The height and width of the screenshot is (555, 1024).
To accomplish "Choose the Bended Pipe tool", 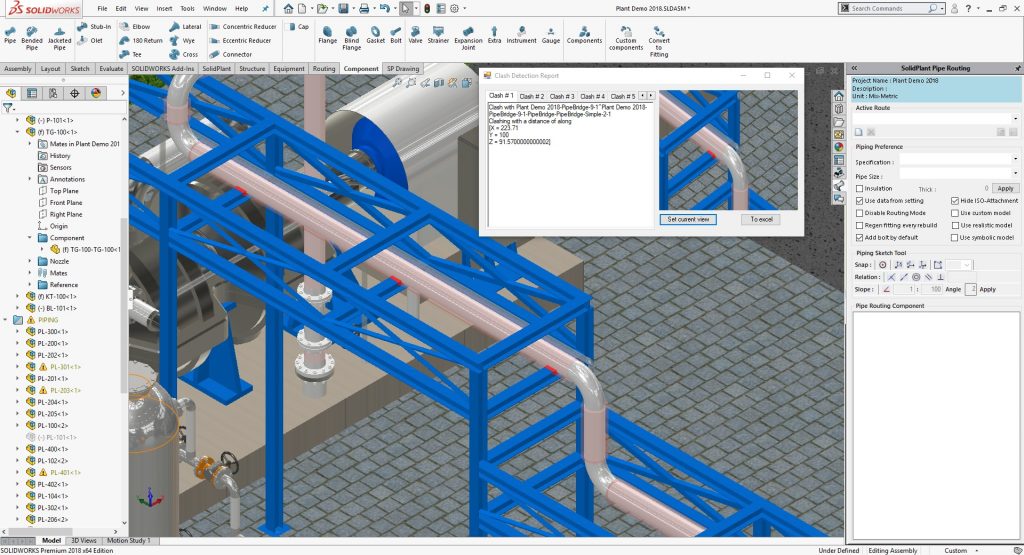I will click(x=31, y=39).
